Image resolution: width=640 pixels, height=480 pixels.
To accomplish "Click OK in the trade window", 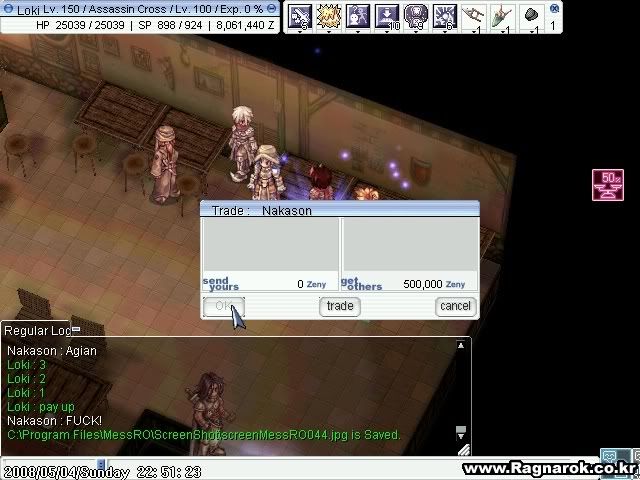I will 224,307.
